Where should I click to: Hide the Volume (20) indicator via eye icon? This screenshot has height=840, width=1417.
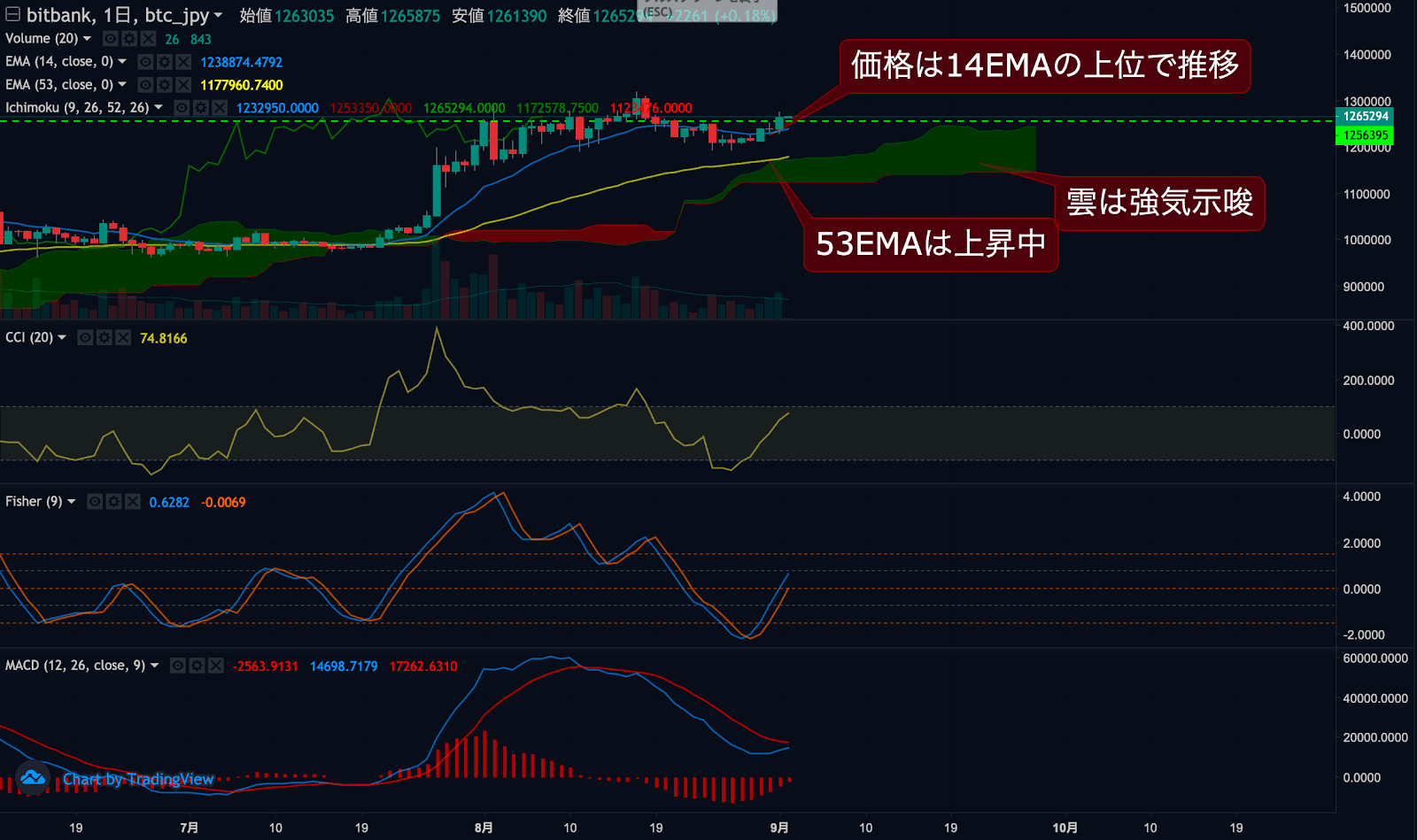click(111, 39)
